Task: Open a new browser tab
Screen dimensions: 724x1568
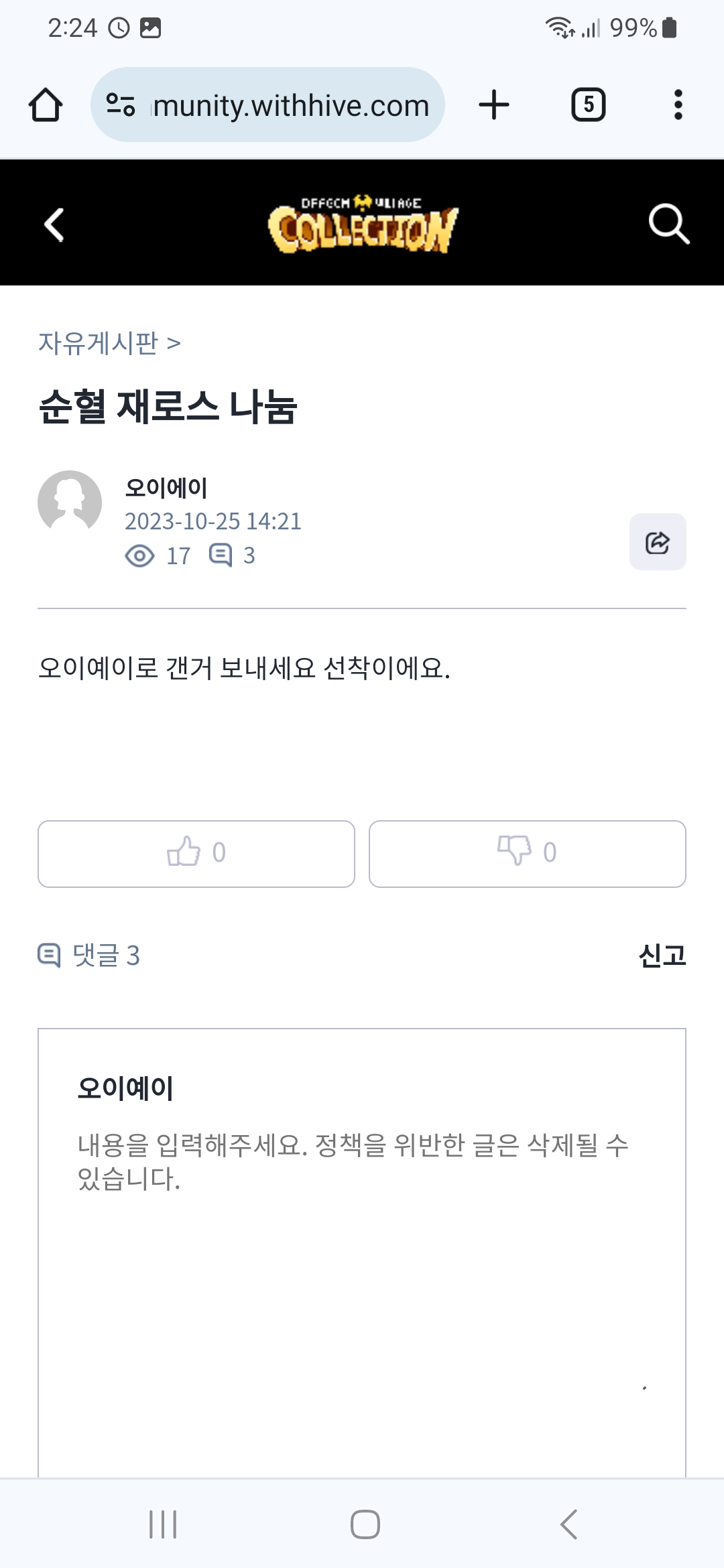Action: (494, 105)
